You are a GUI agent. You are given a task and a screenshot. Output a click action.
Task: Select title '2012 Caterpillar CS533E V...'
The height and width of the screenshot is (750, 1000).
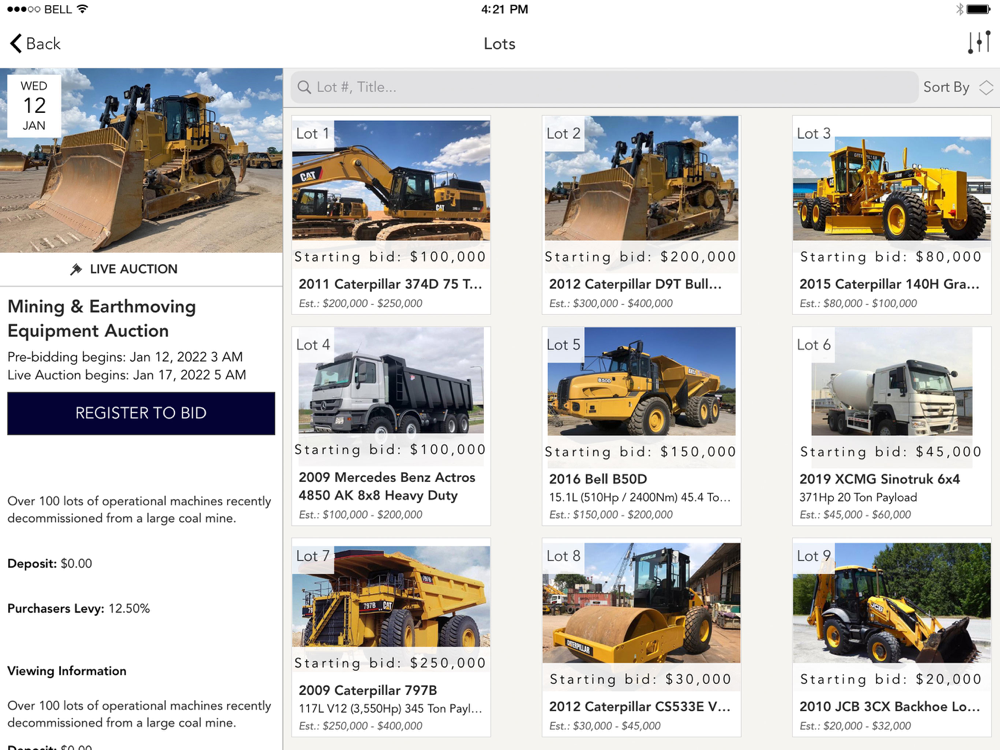click(x=640, y=707)
